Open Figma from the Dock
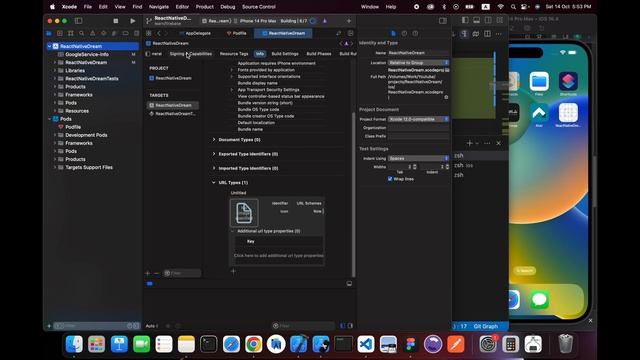This screenshot has width=640, height=360. tap(411, 344)
